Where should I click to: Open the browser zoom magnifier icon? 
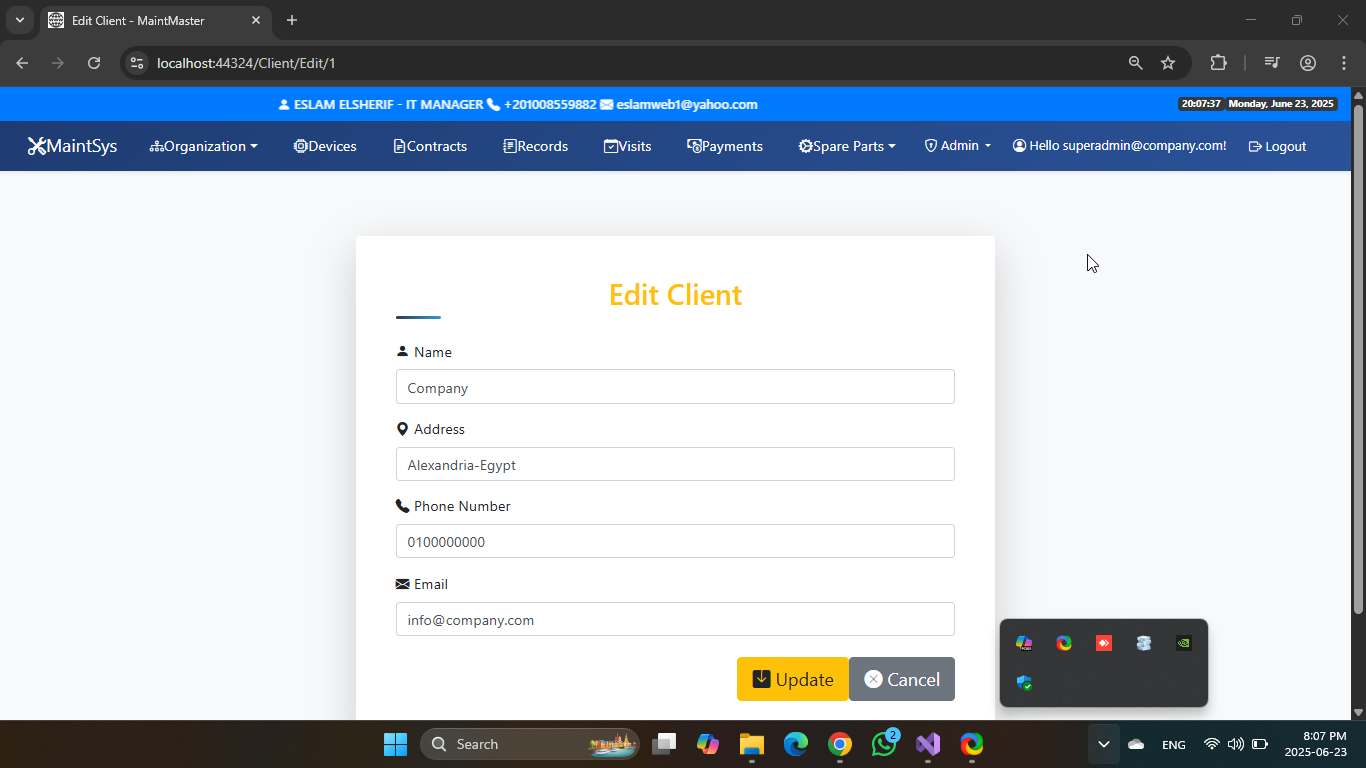tap(1135, 63)
